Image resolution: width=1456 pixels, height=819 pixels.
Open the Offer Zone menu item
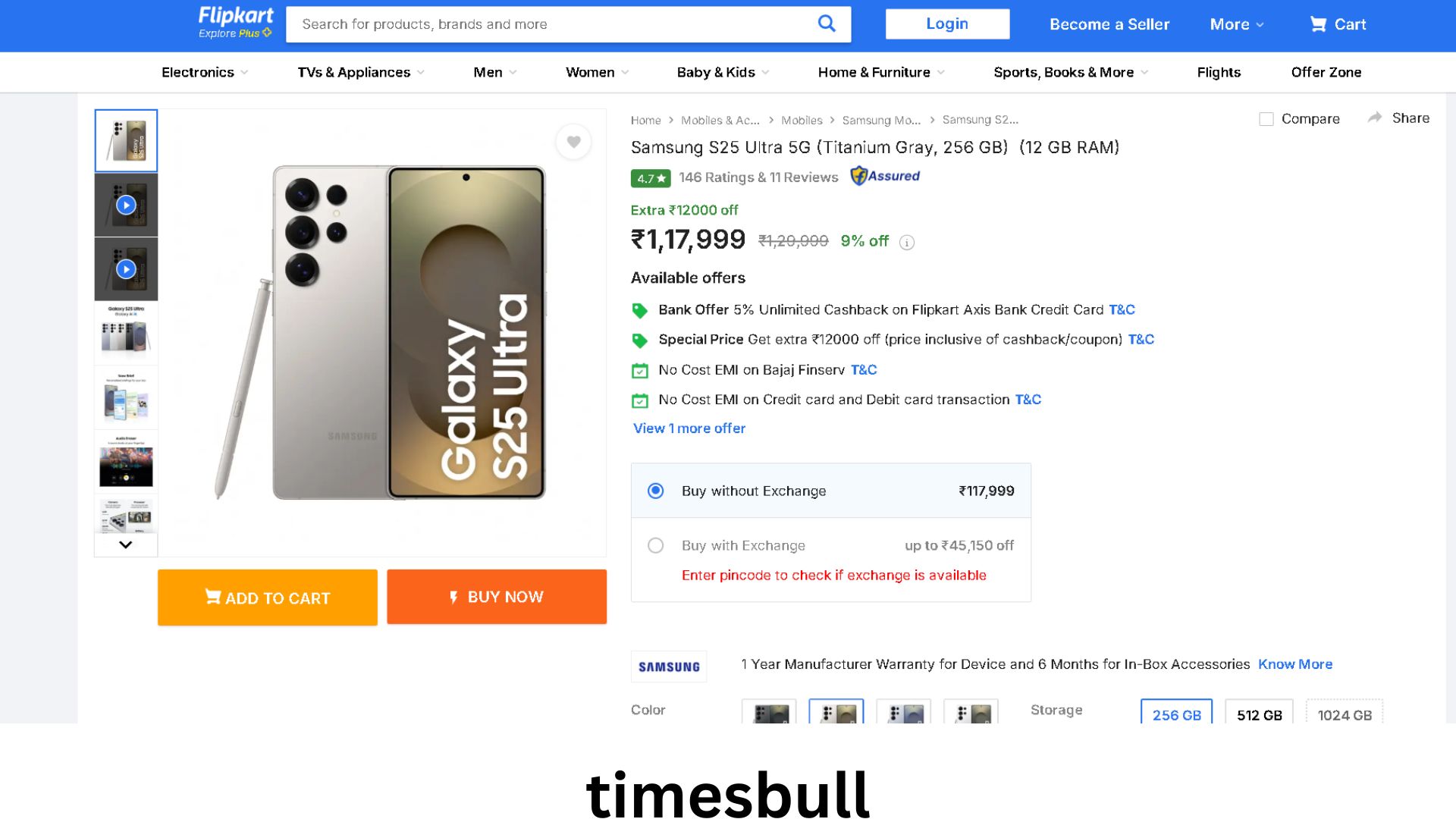point(1326,72)
